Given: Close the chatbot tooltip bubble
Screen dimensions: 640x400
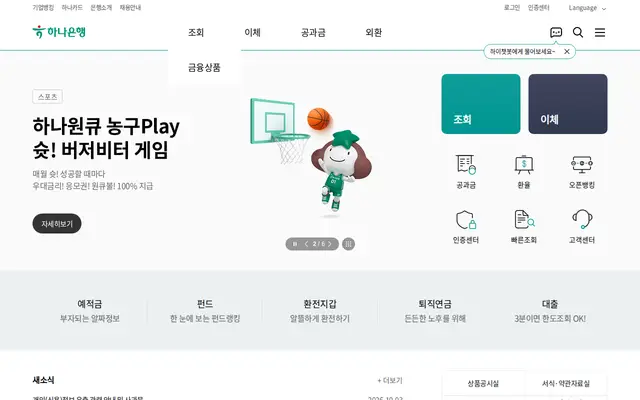Looking at the screenshot, I should 567,51.
